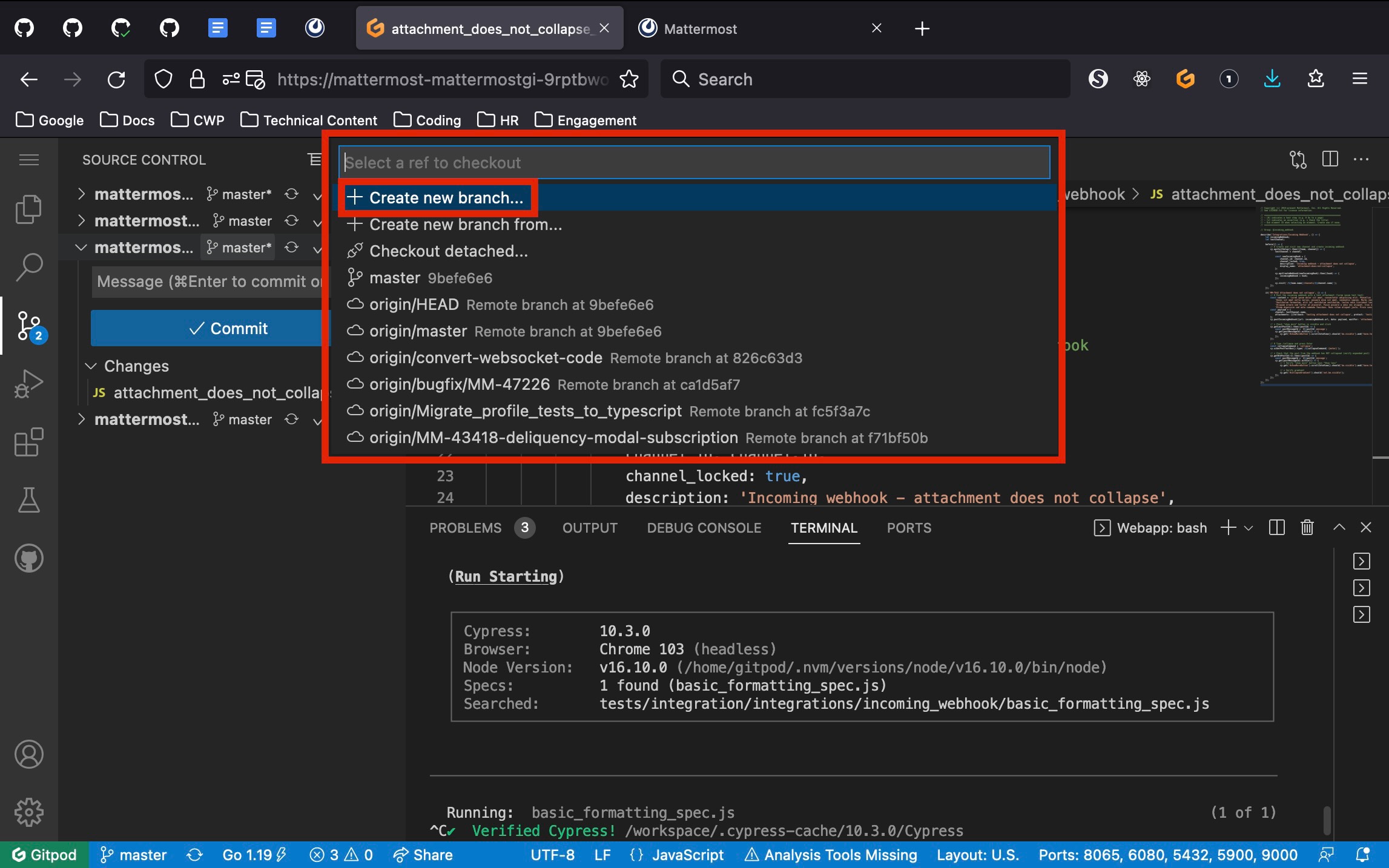Open the Search view in activity bar

[x=28, y=267]
